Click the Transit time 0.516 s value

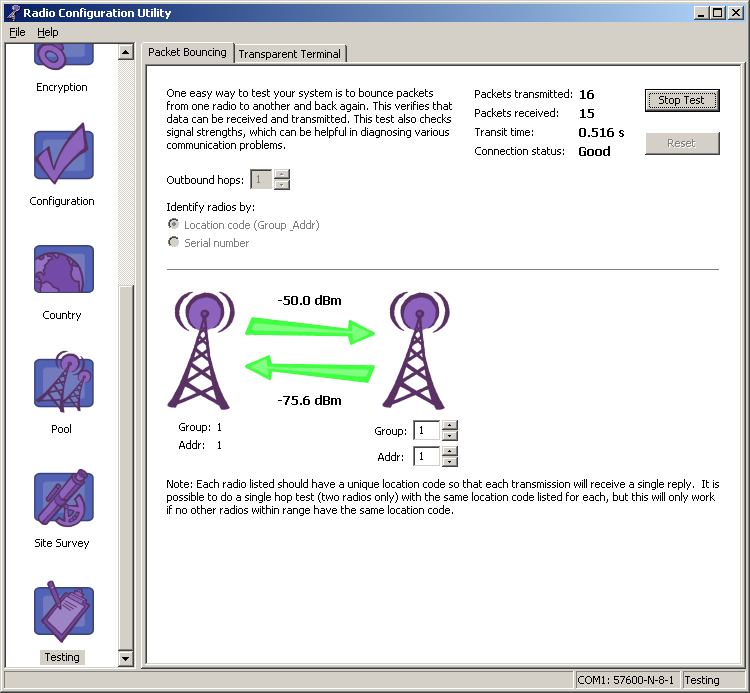pyautogui.click(x=601, y=132)
